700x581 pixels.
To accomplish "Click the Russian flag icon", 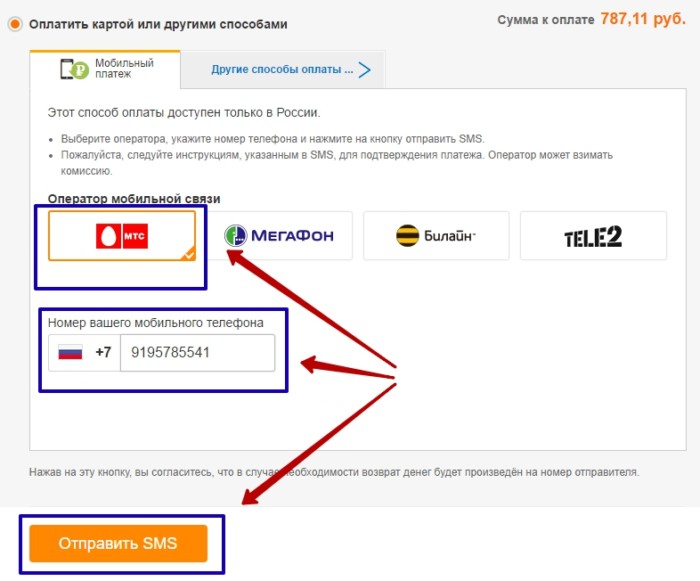I will point(70,353).
